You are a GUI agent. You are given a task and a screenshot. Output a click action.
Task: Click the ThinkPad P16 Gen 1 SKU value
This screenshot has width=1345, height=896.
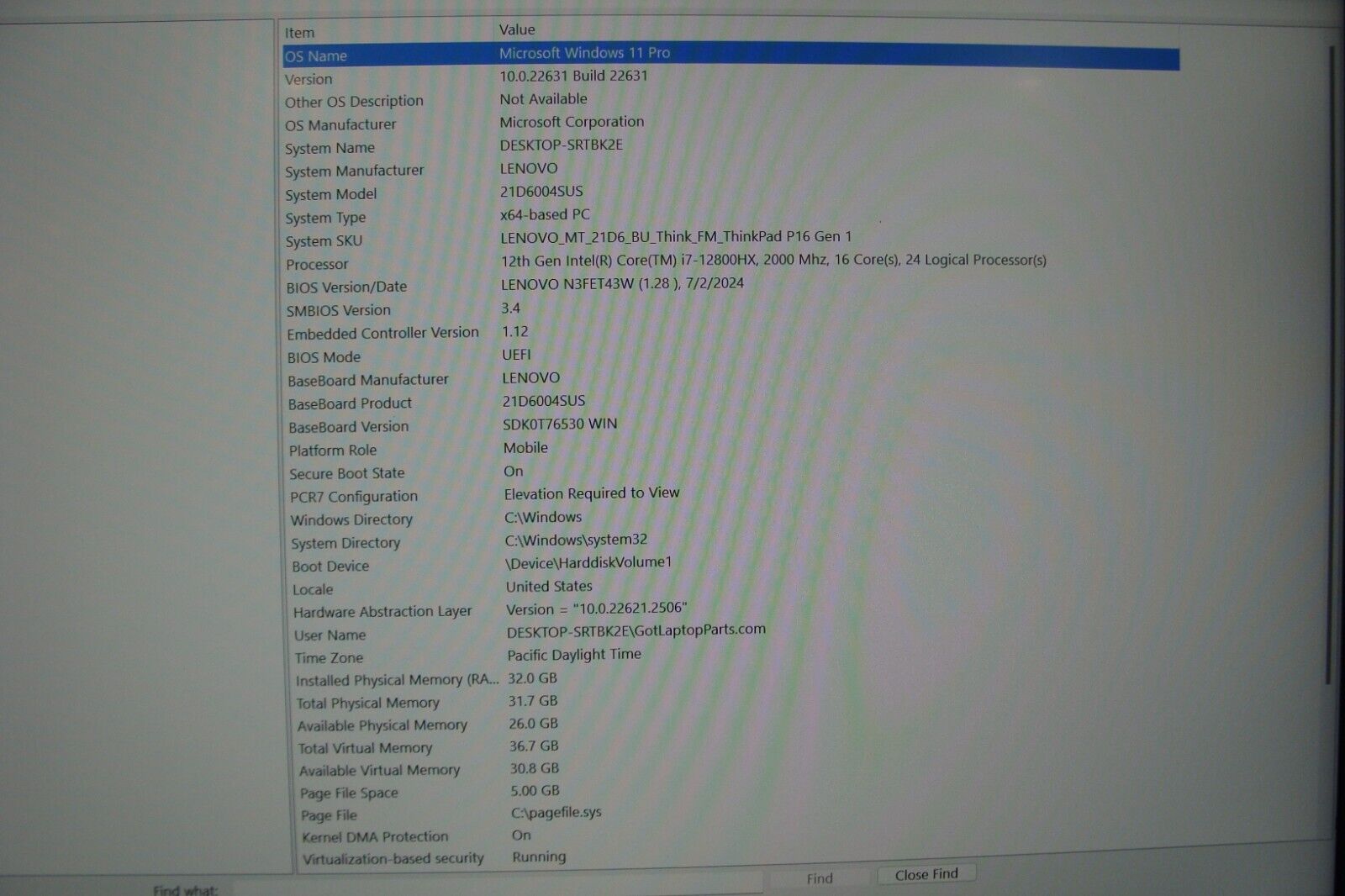676,237
